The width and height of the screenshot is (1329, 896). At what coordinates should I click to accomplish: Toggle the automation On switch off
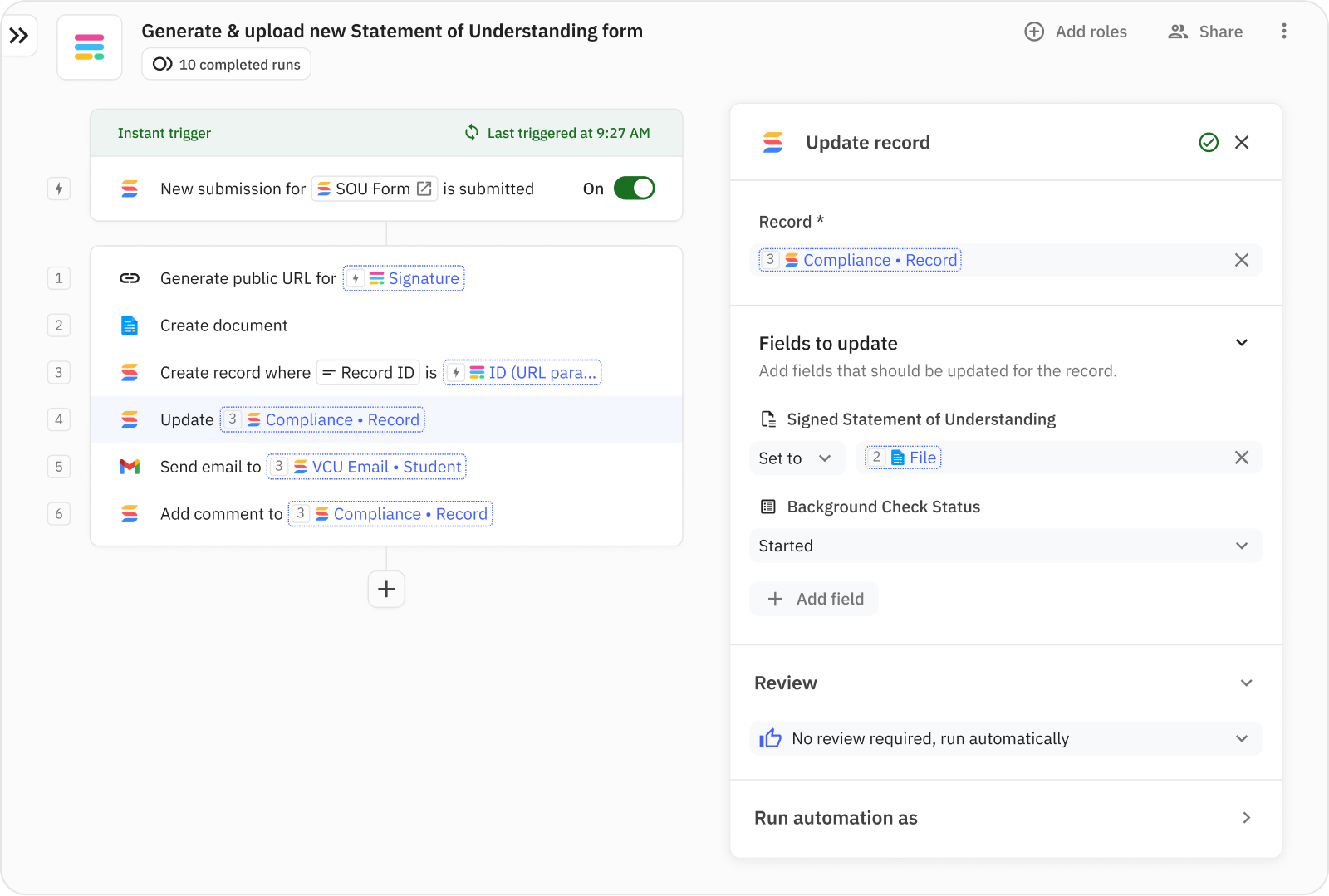click(x=634, y=189)
